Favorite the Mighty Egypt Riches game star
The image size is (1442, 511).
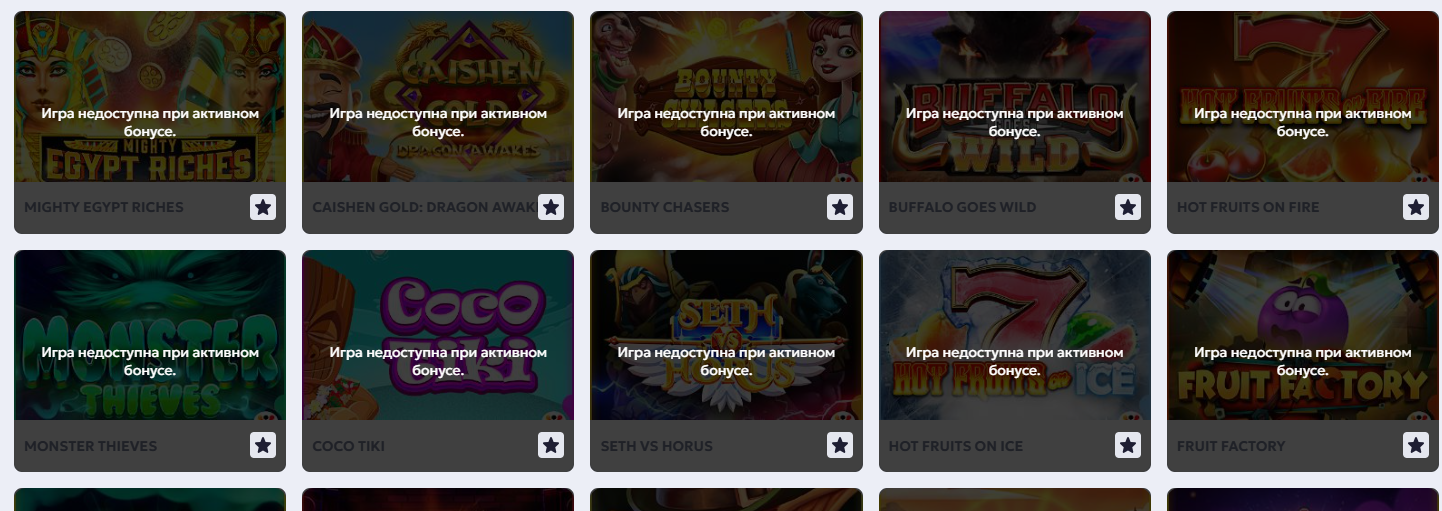263,207
